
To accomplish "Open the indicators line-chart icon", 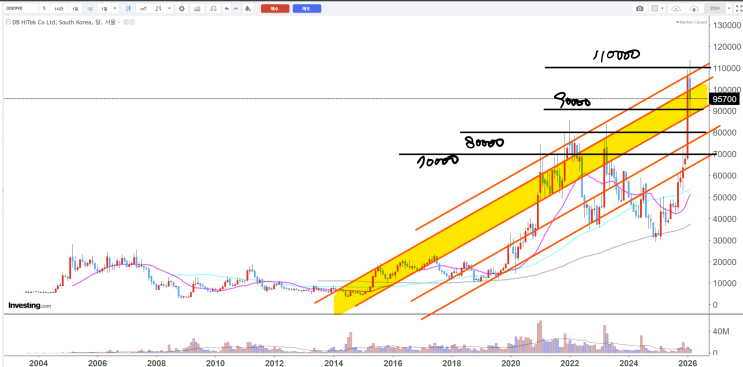I will tap(143, 9).
